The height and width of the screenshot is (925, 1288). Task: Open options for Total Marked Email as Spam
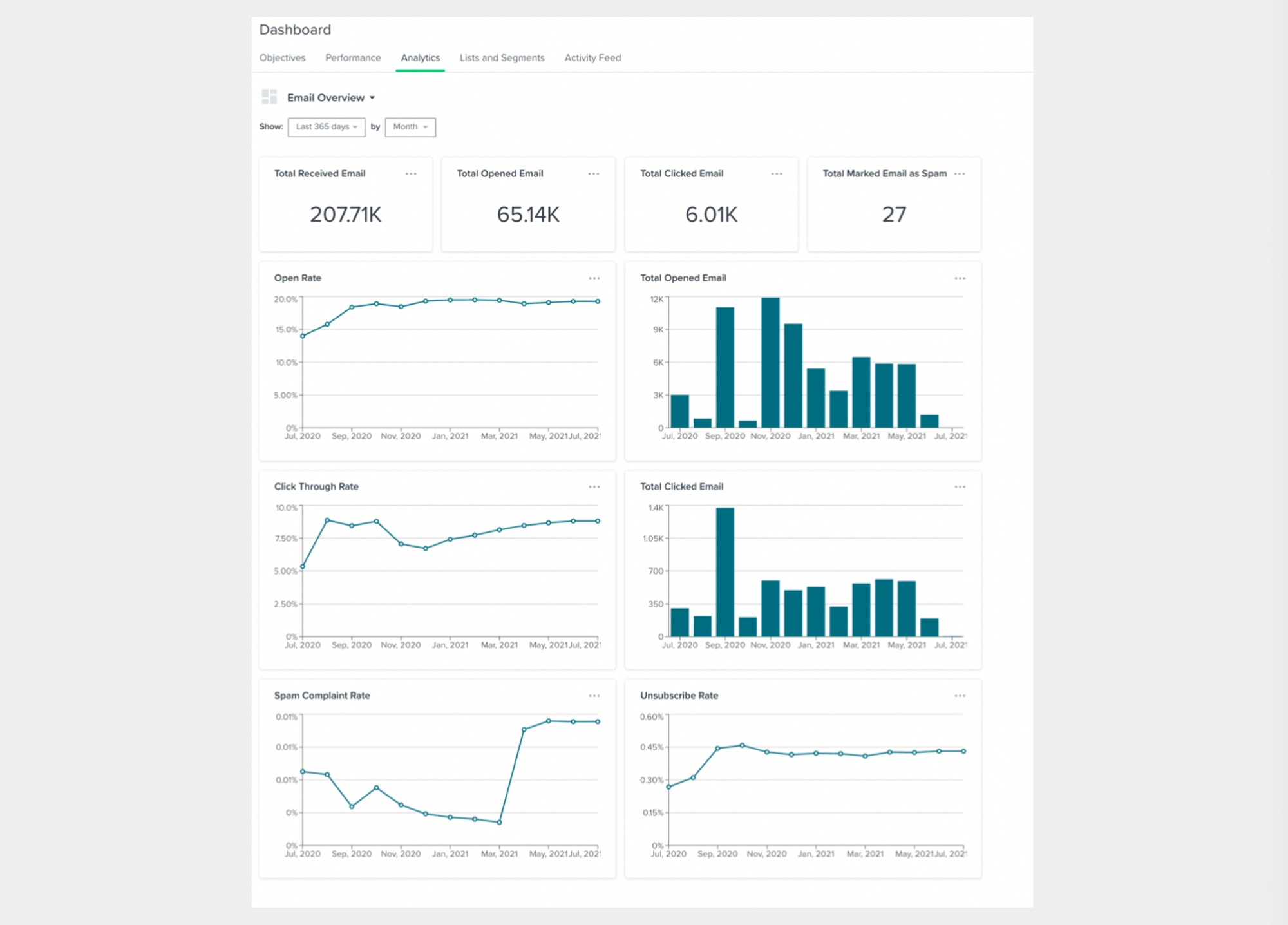coord(960,174)
